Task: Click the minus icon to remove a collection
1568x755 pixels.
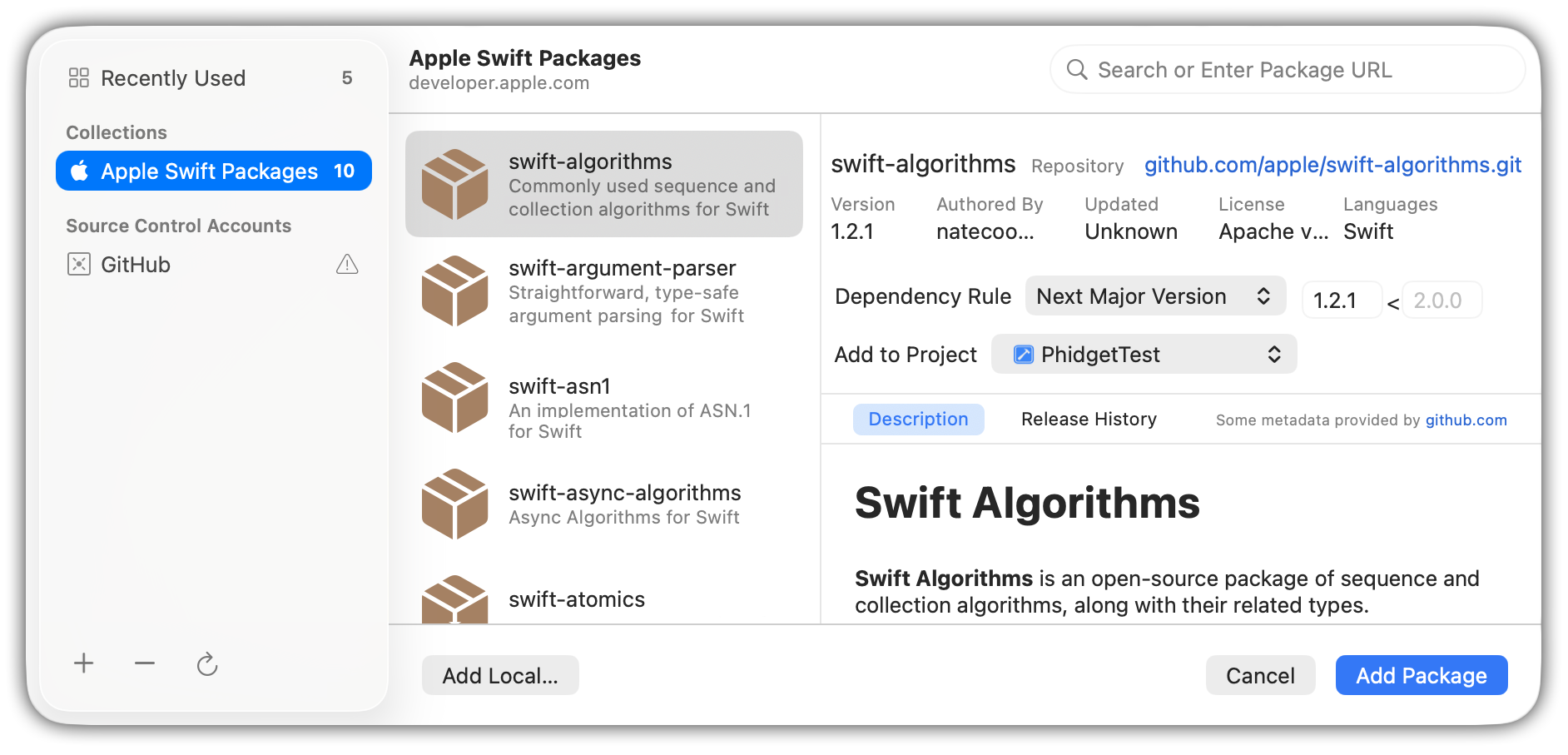Action: point(145,663)
